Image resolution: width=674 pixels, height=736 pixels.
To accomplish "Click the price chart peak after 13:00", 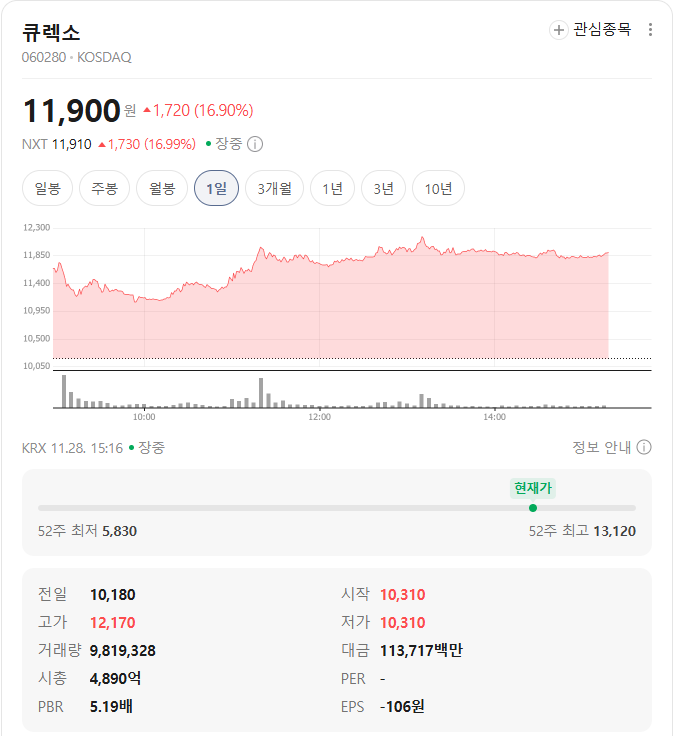I will 422,239.
